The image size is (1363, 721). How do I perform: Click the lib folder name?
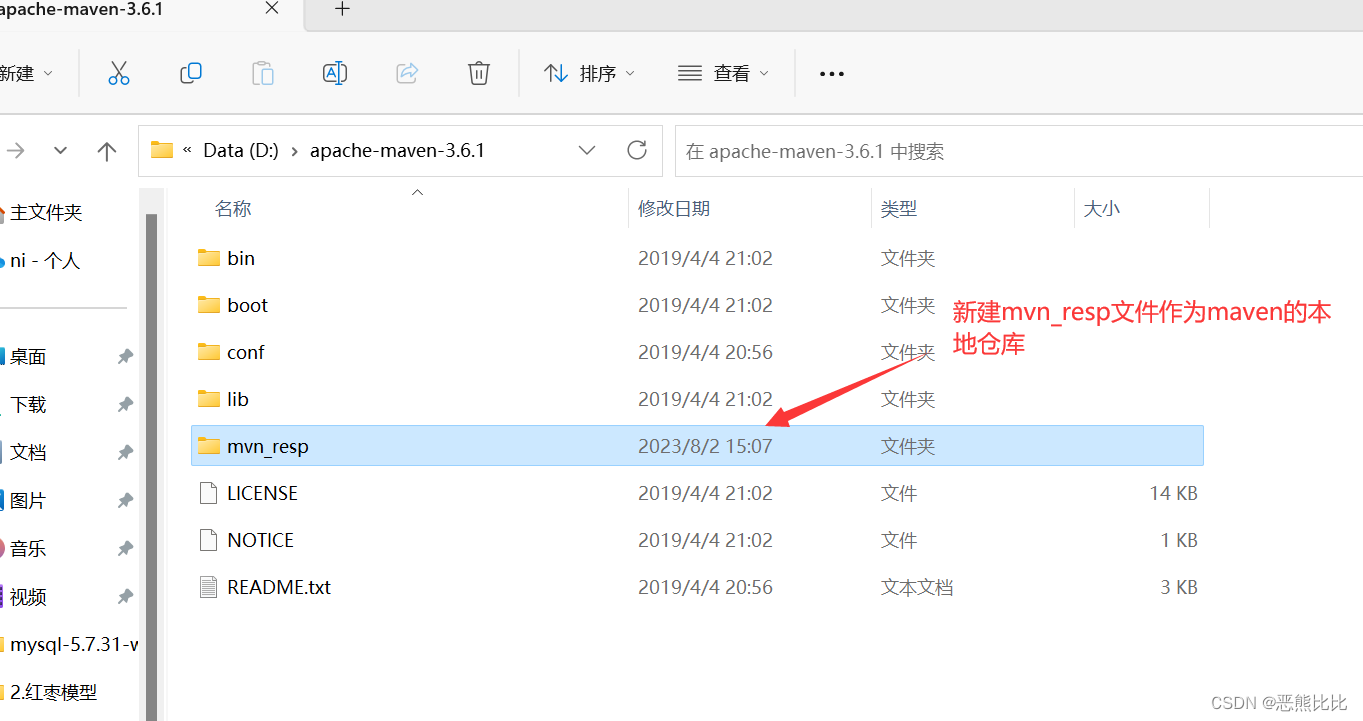(x=238, y=399)
